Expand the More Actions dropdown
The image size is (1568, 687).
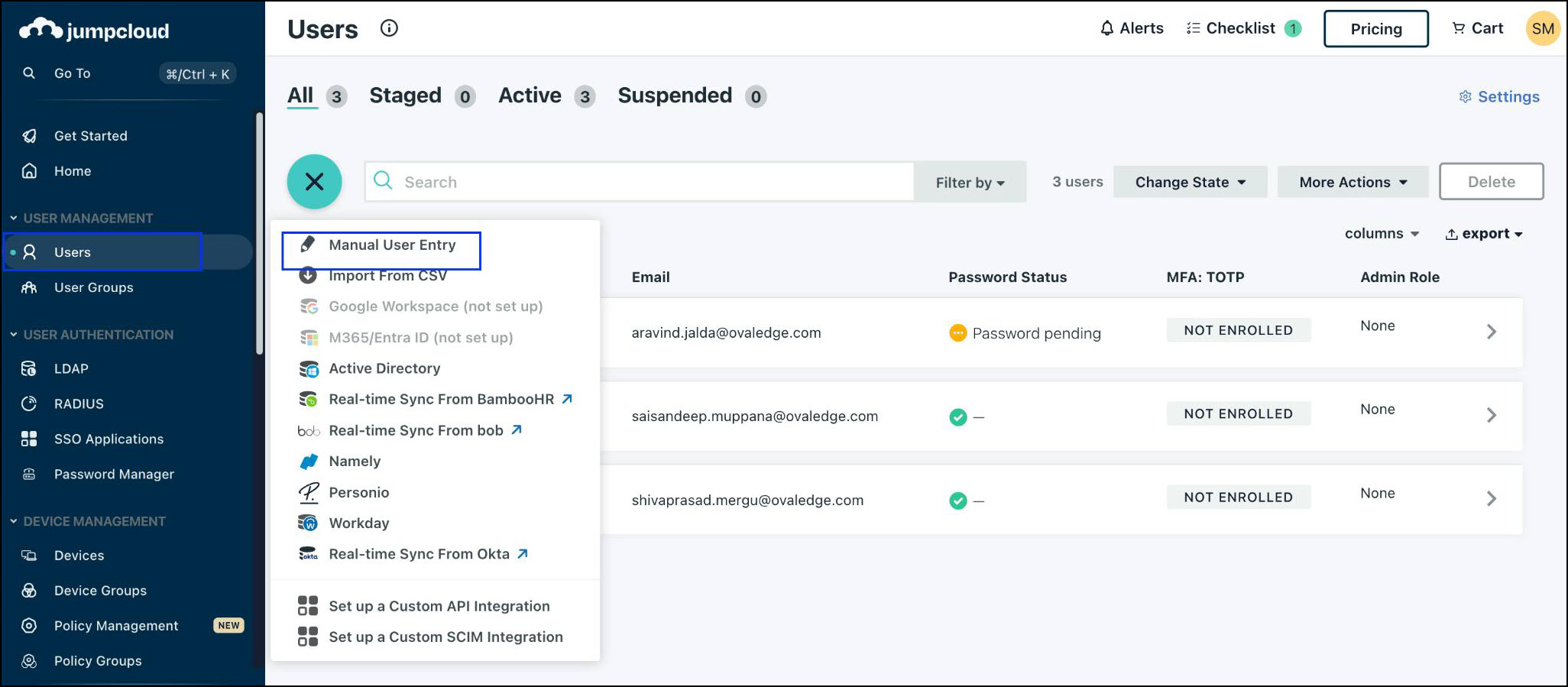coord(1353,183)
